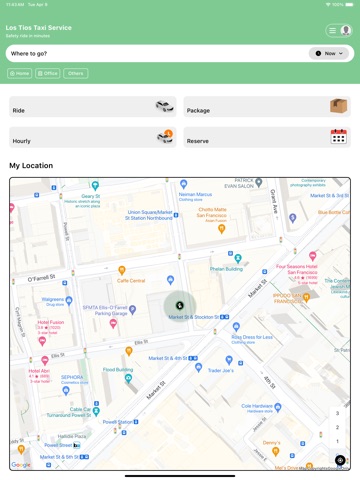Tap the Cole Hardware store pin
The width and height of the screenshot is (360, 480).
pos(278,407)
